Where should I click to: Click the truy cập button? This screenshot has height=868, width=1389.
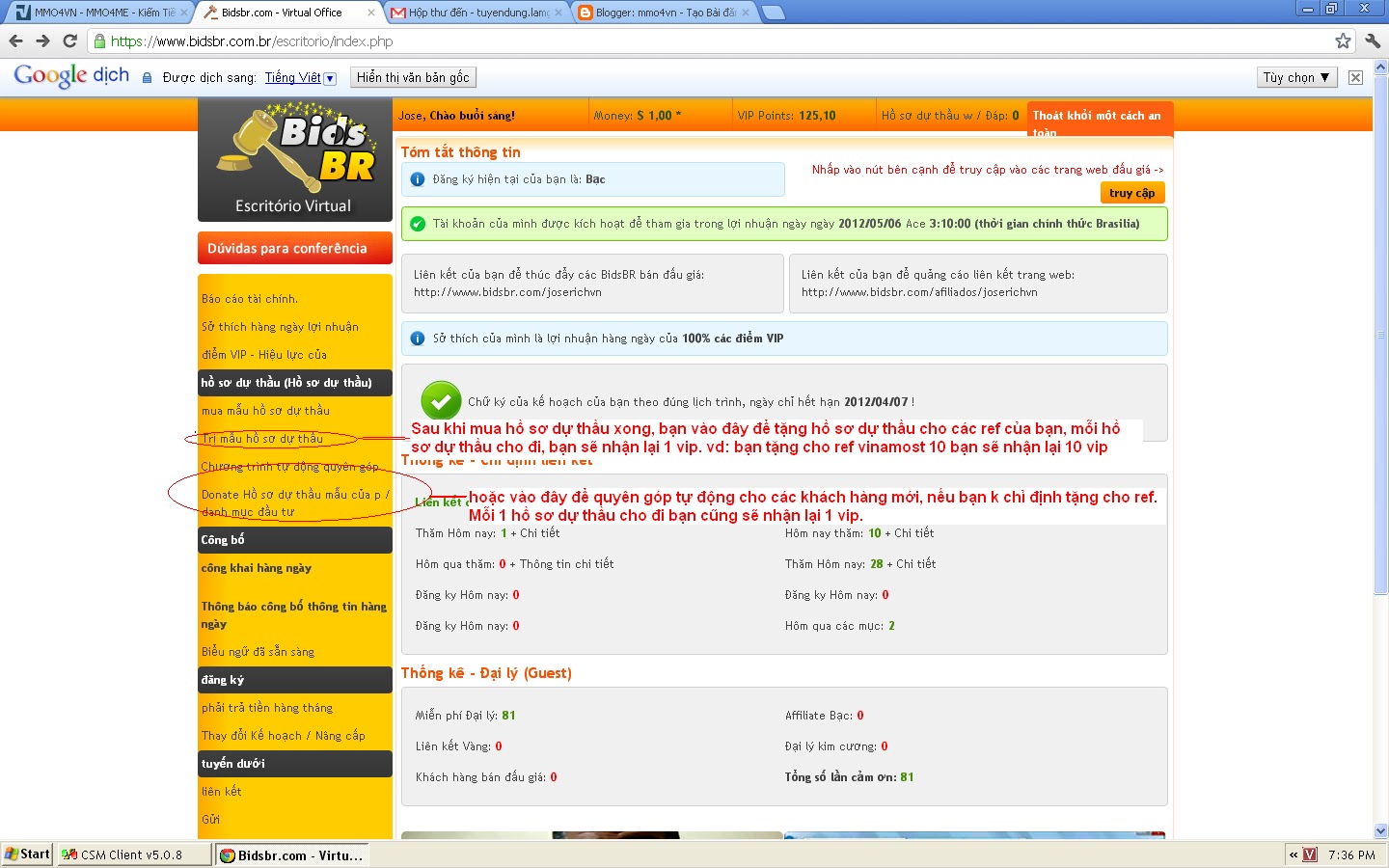click(x=1132, y=193)
